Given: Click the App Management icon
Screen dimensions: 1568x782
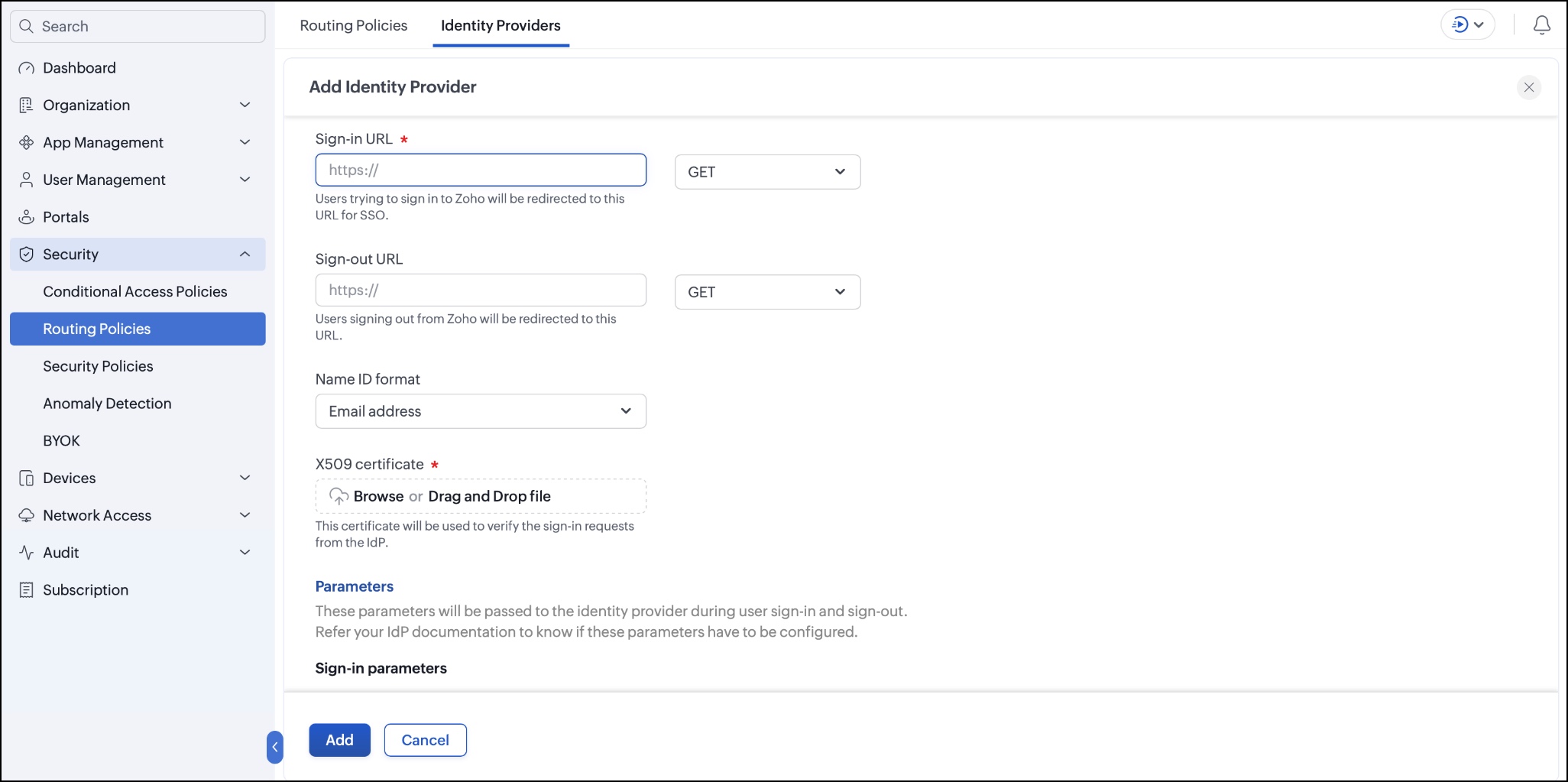Looking at the screenshot, I should point(26,143).
